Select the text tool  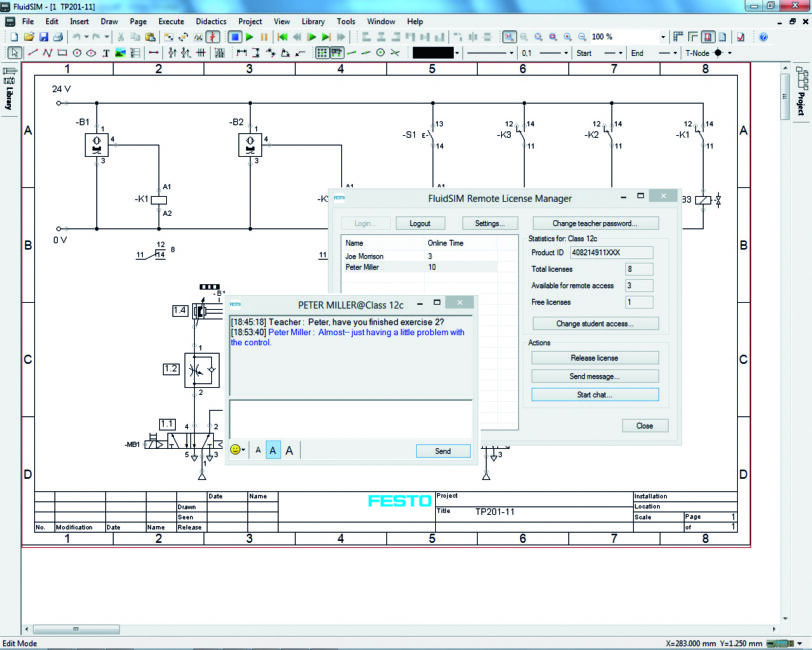[x=106, y=53]
